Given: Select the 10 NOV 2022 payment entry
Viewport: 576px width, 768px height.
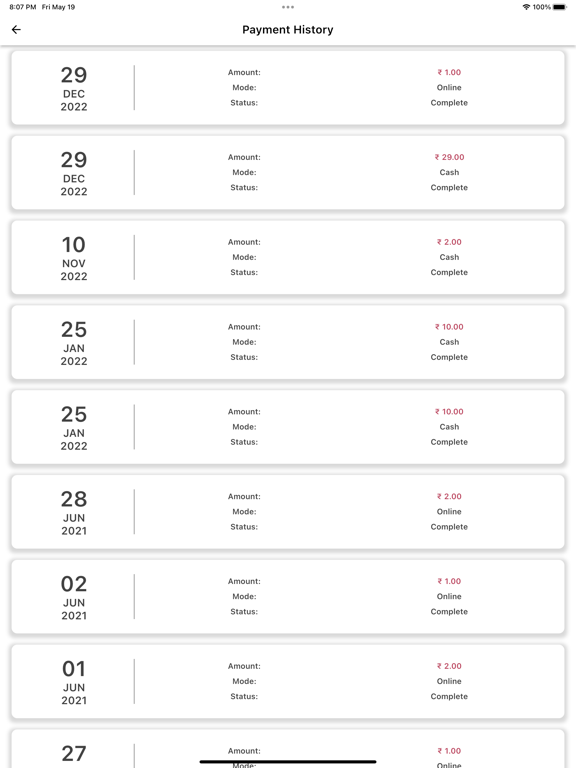Looking at the screenshot, I should click(288, 257).
